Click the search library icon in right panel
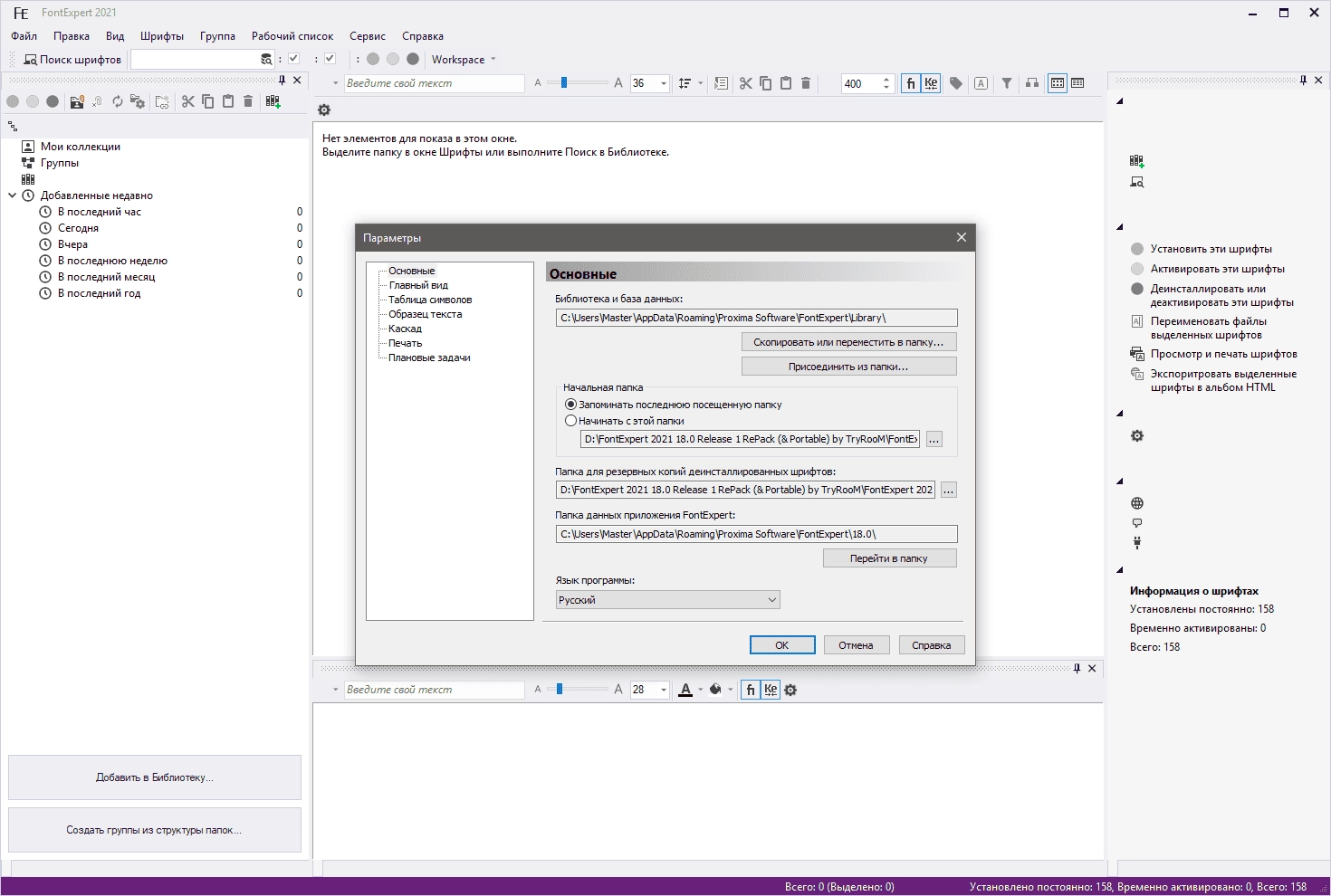The image size is (1331, 896). [1137, 182]
